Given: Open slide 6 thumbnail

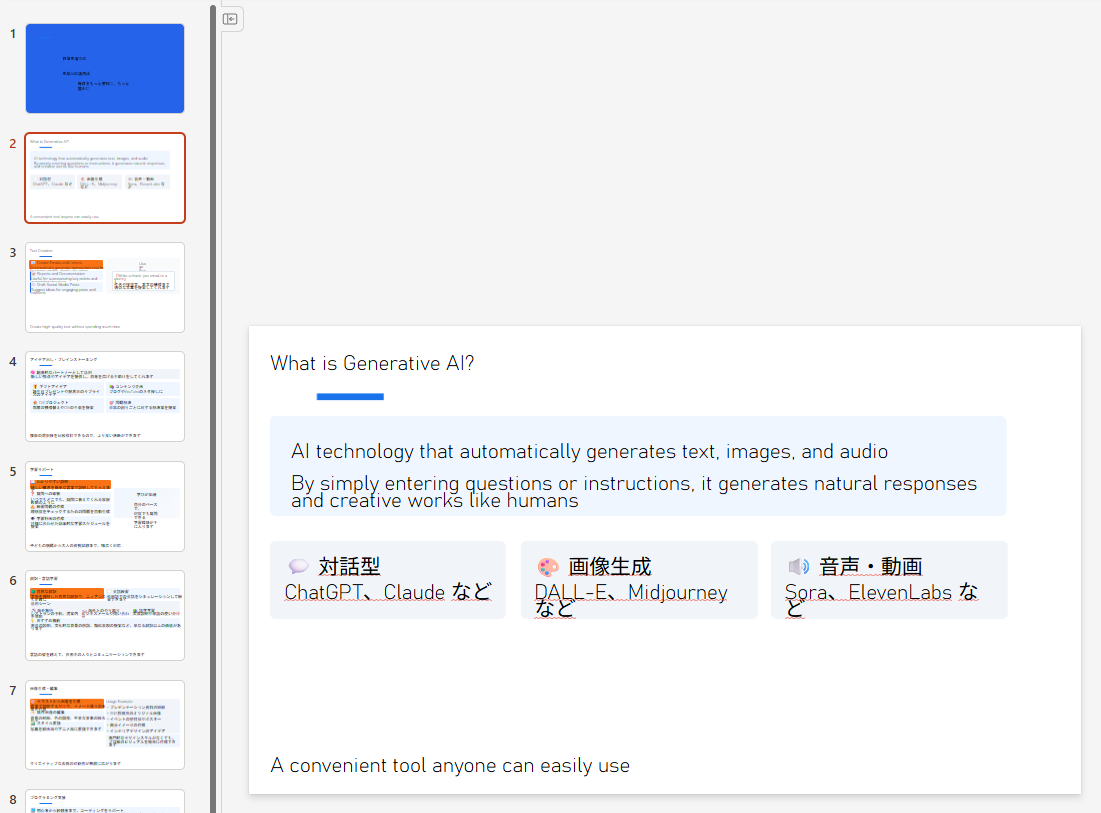Looking at the screenshot, I should 105,616.
